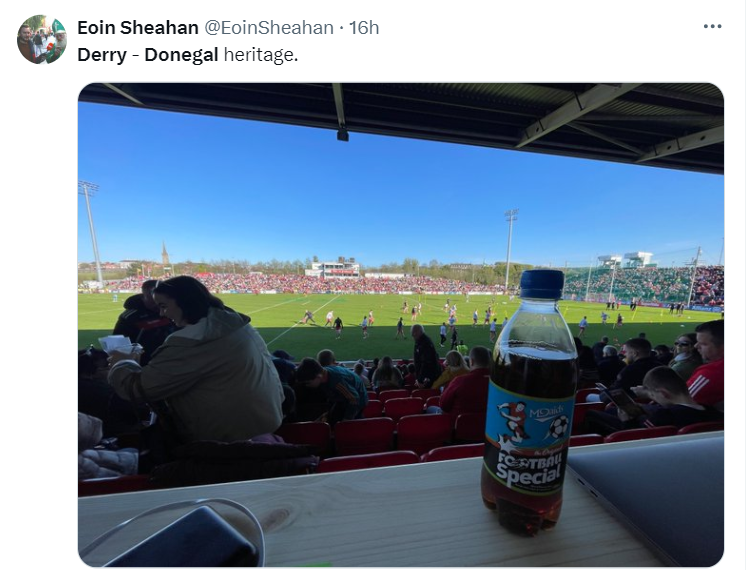Screen dimensions: 747x570
Task: Click the Eoin Sheahan display name
Action: 138,28
